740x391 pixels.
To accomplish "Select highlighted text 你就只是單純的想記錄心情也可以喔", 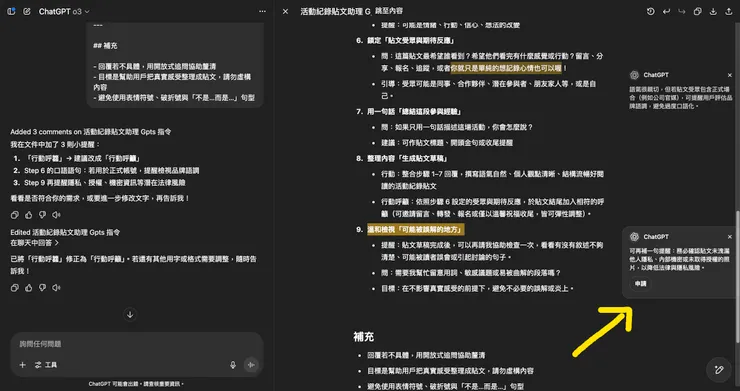I will pyautogui.click(x=506, y=68).
